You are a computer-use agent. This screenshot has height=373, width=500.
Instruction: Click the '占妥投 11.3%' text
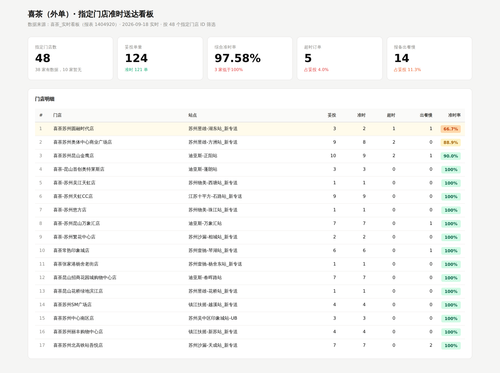407,70
